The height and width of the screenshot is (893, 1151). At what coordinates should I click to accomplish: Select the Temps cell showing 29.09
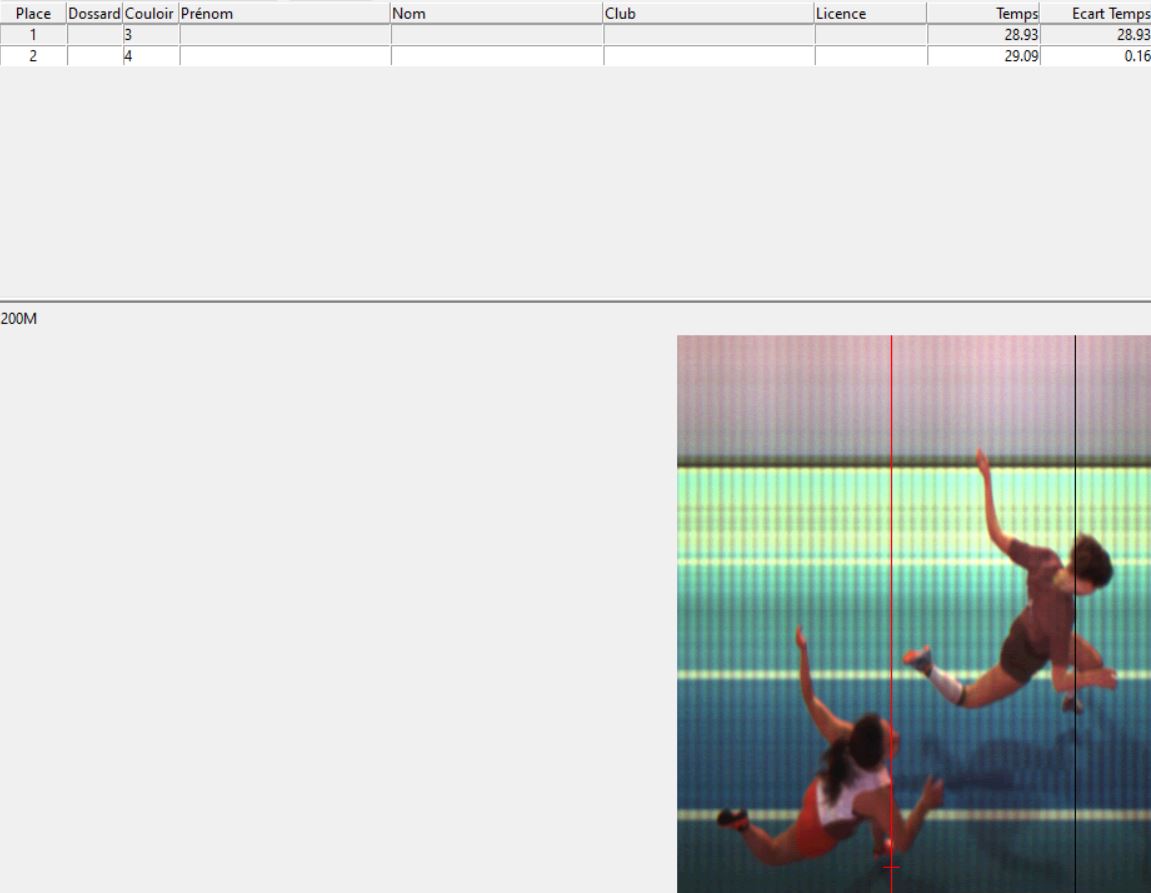[984, 56]
